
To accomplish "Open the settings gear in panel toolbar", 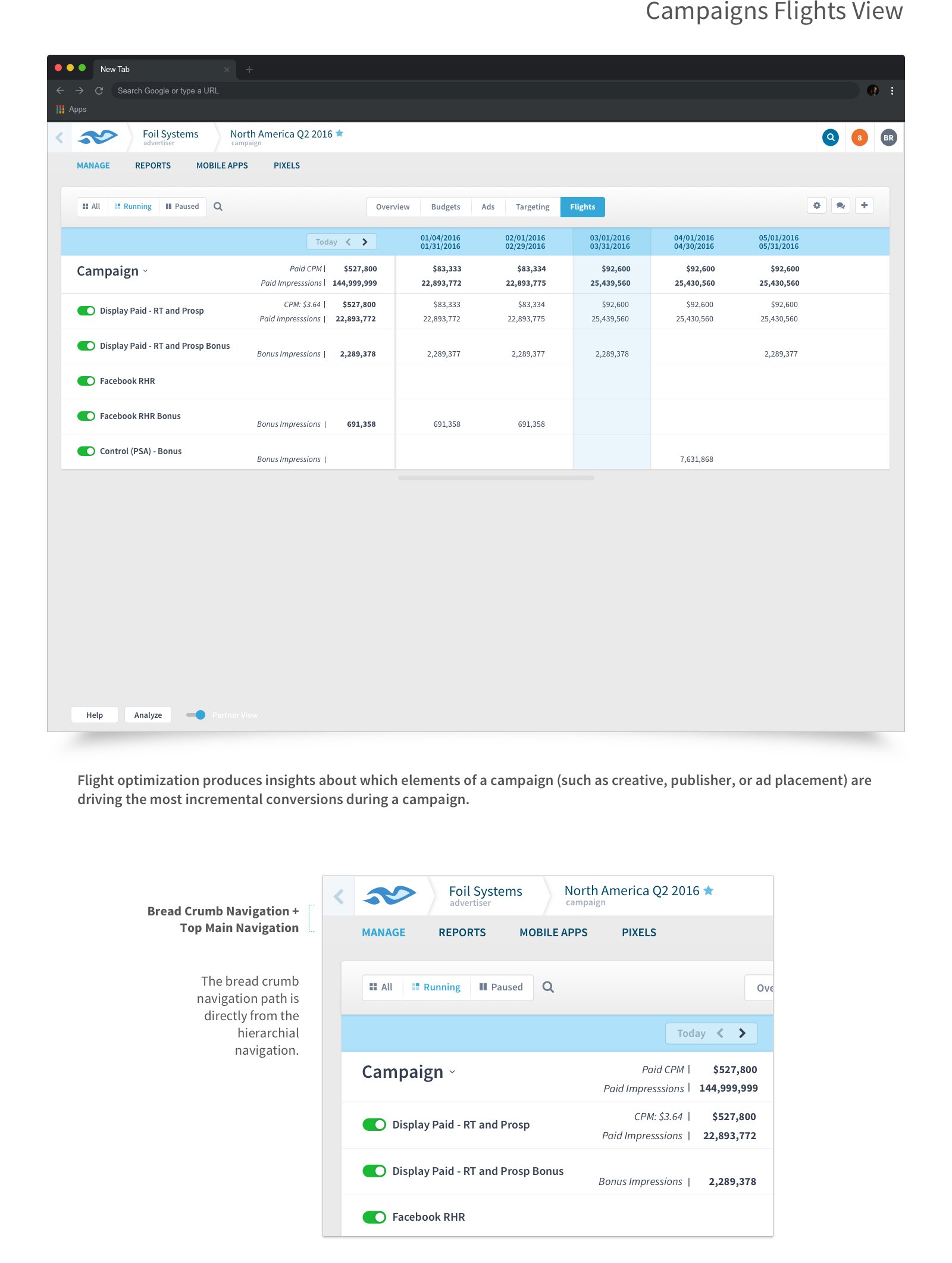I will [817, 205].
